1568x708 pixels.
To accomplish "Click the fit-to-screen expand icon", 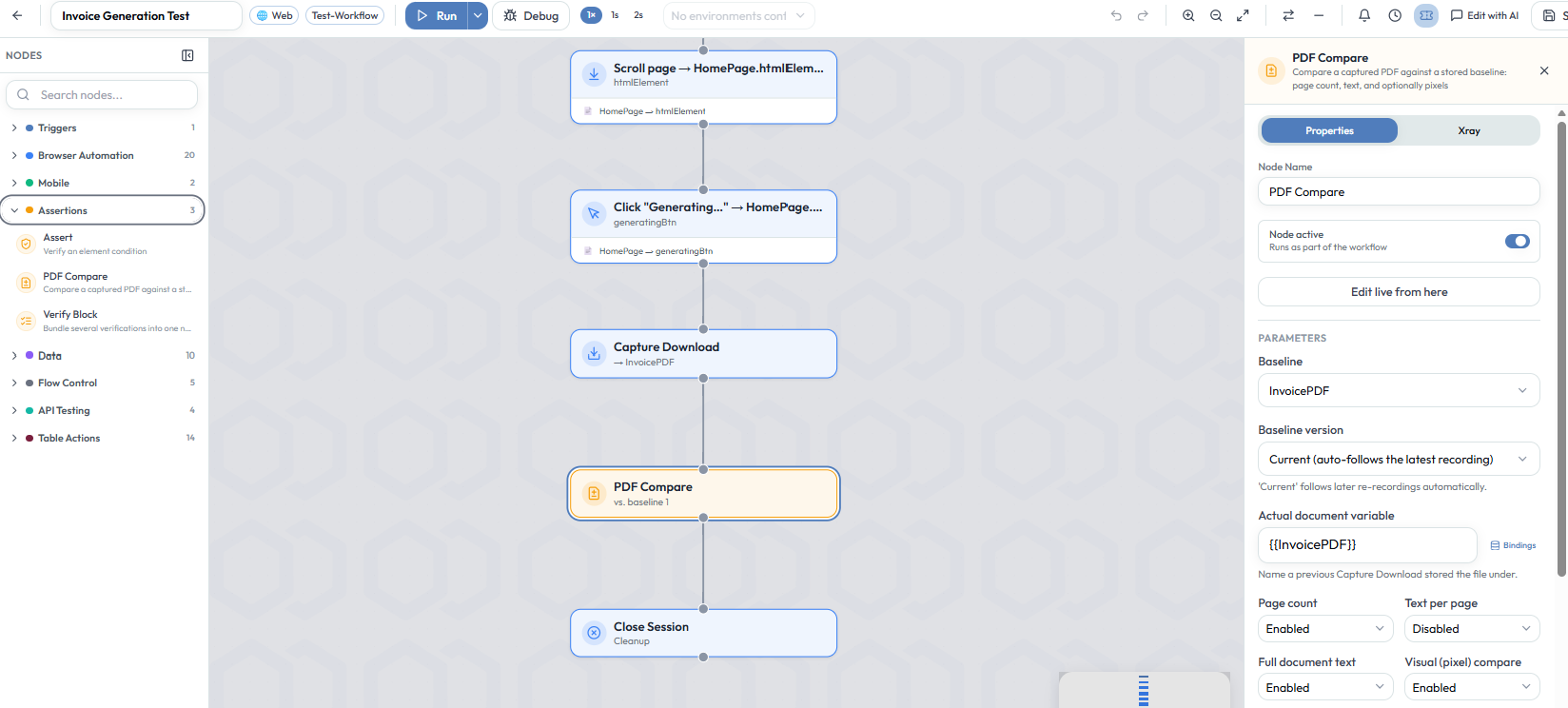I will pos(1243,15).
